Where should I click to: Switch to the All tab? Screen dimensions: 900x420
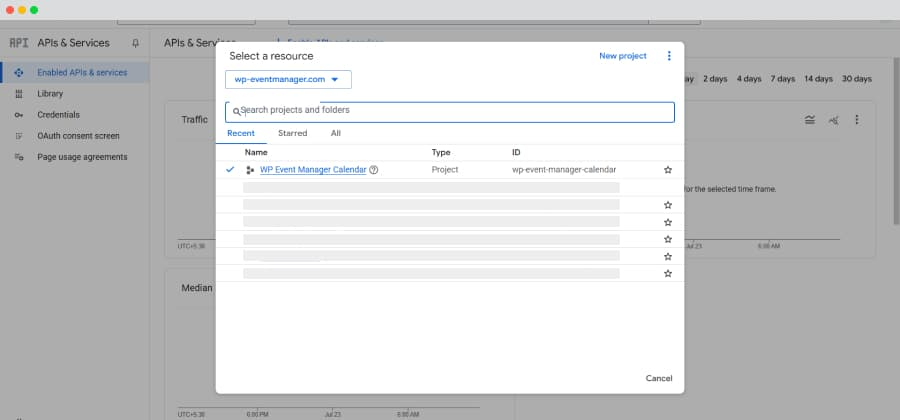click(336, 133)
